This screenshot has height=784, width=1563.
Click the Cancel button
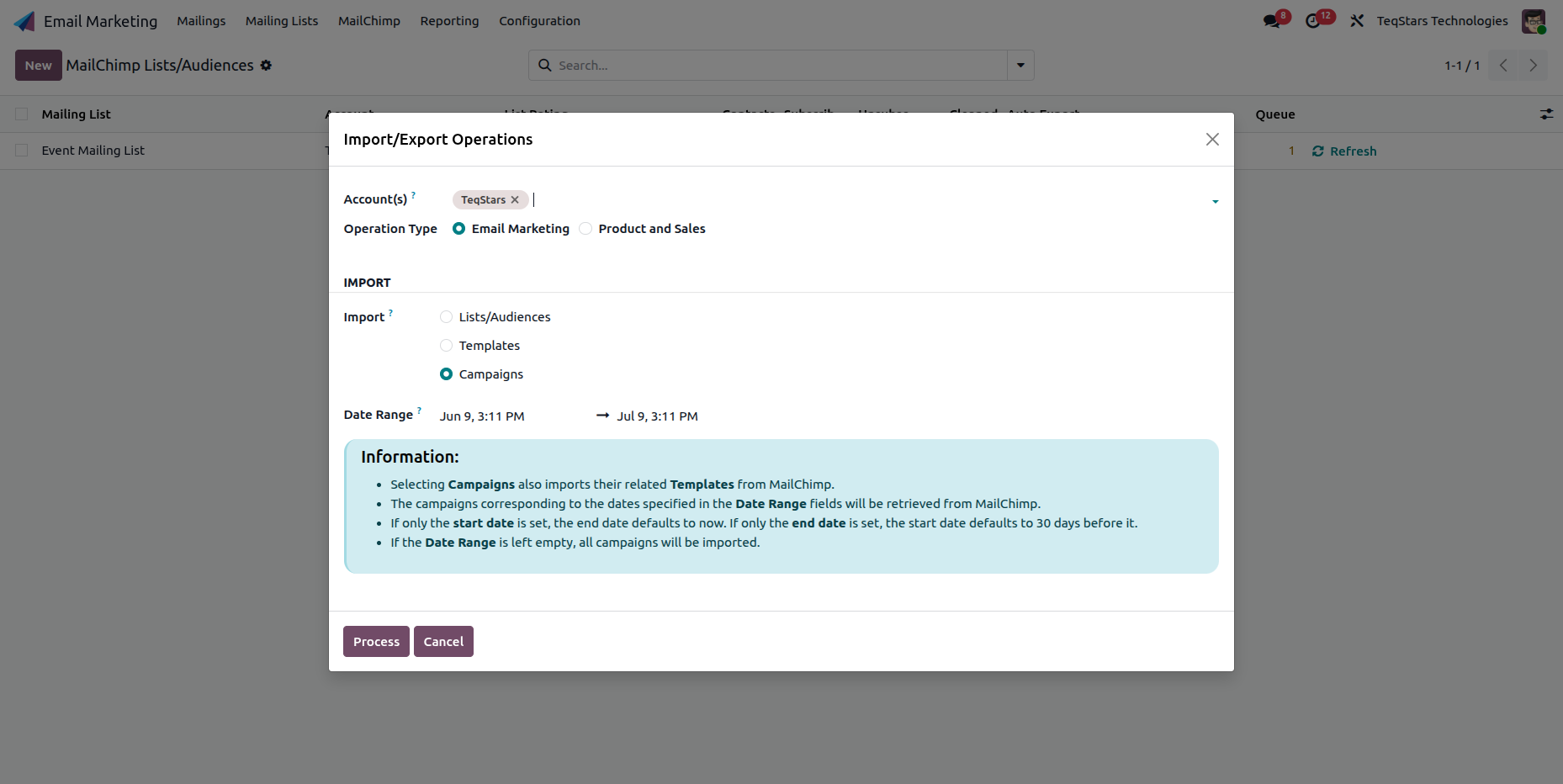tap(443, 641)
